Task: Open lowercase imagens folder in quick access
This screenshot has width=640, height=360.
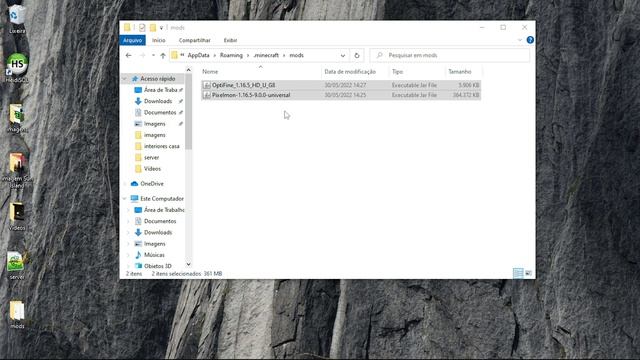Action: [154, 135]
